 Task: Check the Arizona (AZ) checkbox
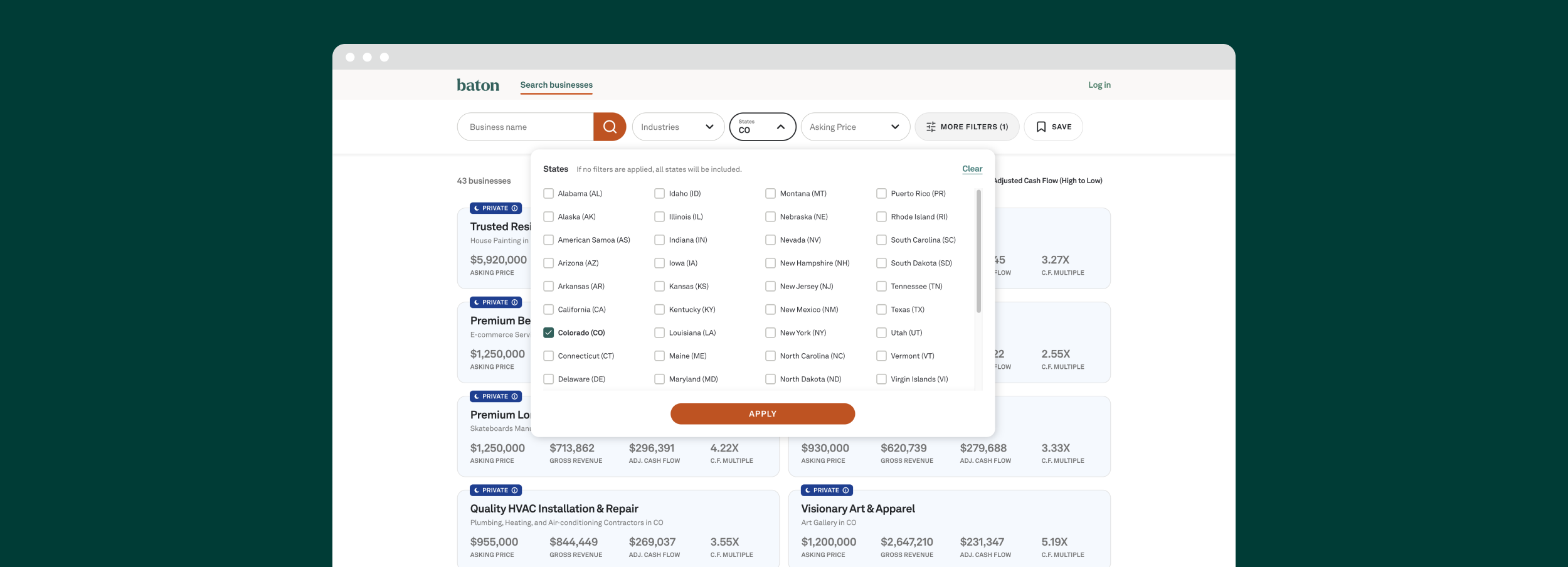549,263
